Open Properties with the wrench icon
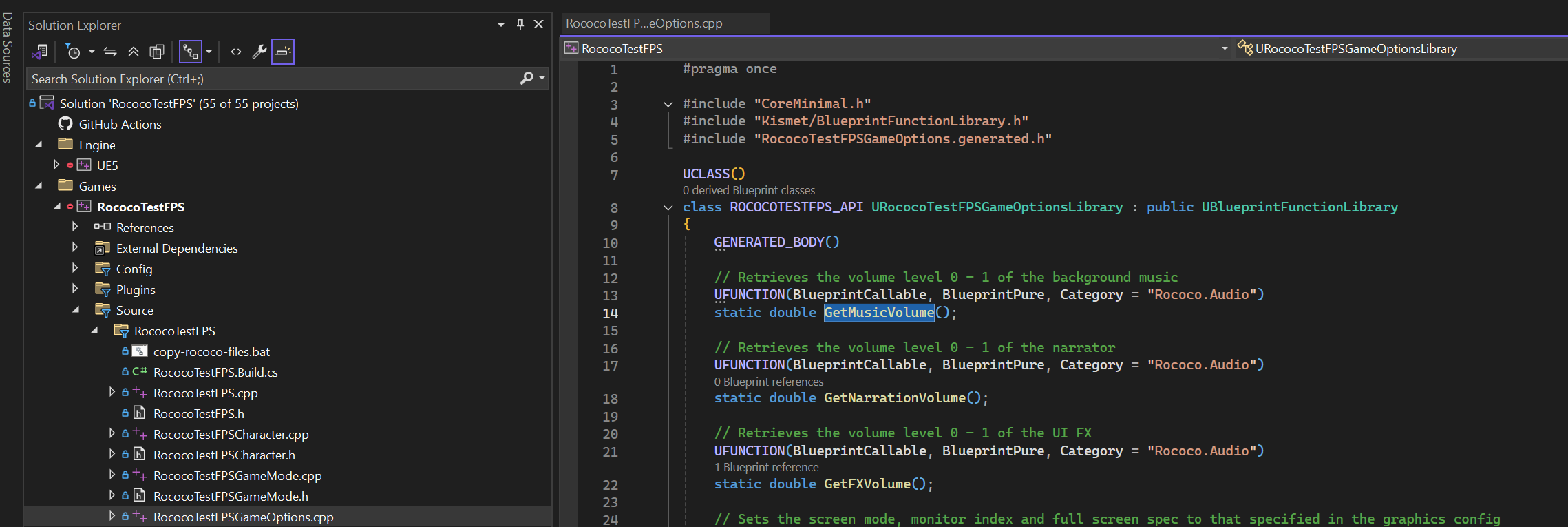Image resolution: width=1568 pixels, height=527 pixels. [259, 52]
